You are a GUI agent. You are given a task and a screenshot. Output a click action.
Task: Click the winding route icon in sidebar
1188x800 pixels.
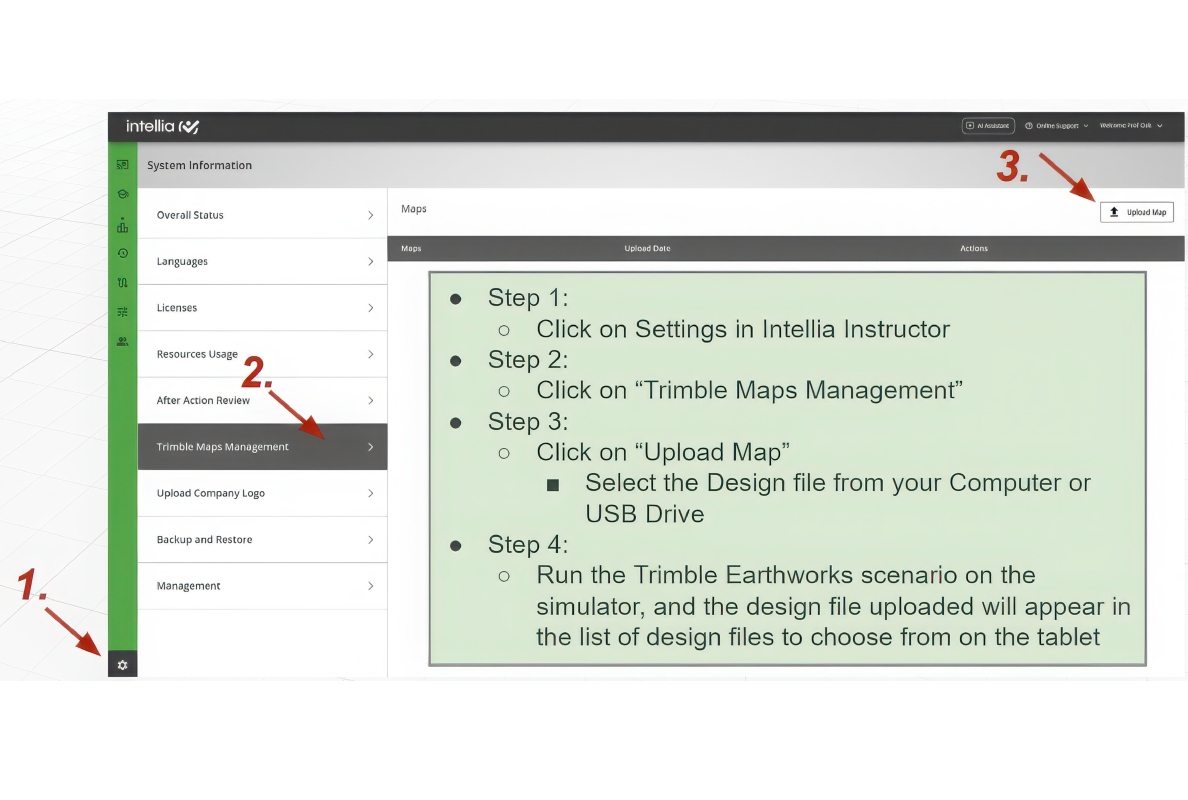point(123,283)
